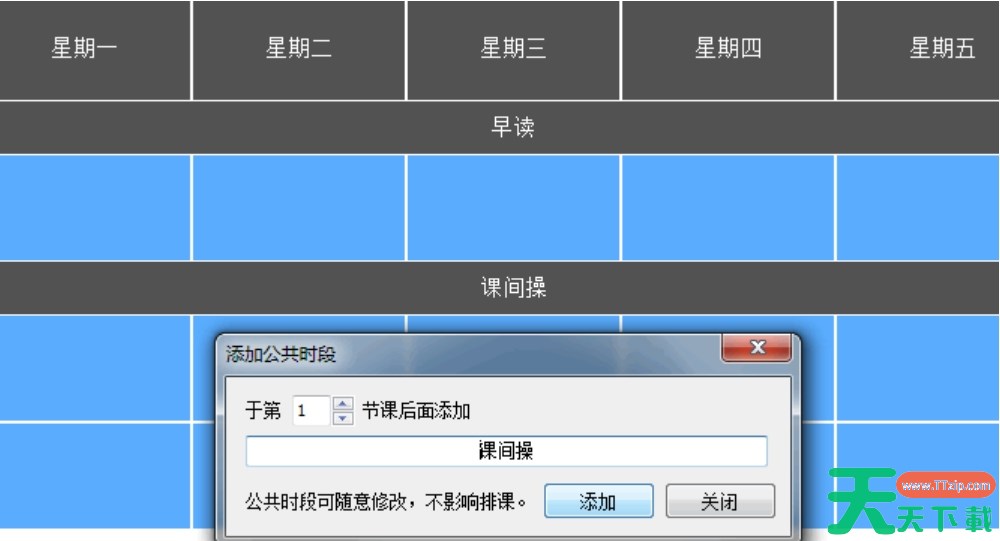Click the lesson number field showing 1
Image resolution: width=1000 pixels, height=541 pixels.
[x=311, y=411]
